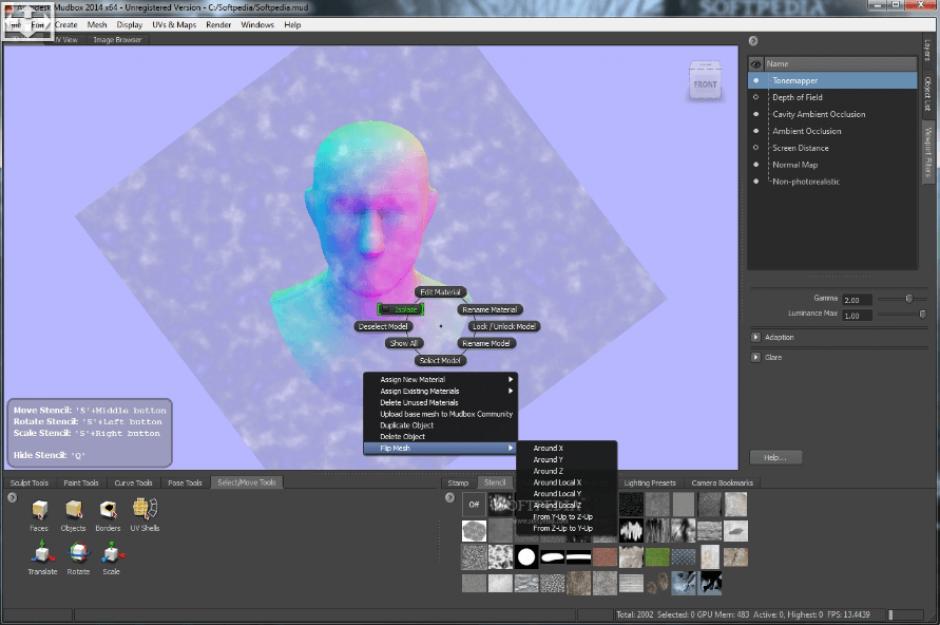Open the Mesh menu

pos(97,25)
